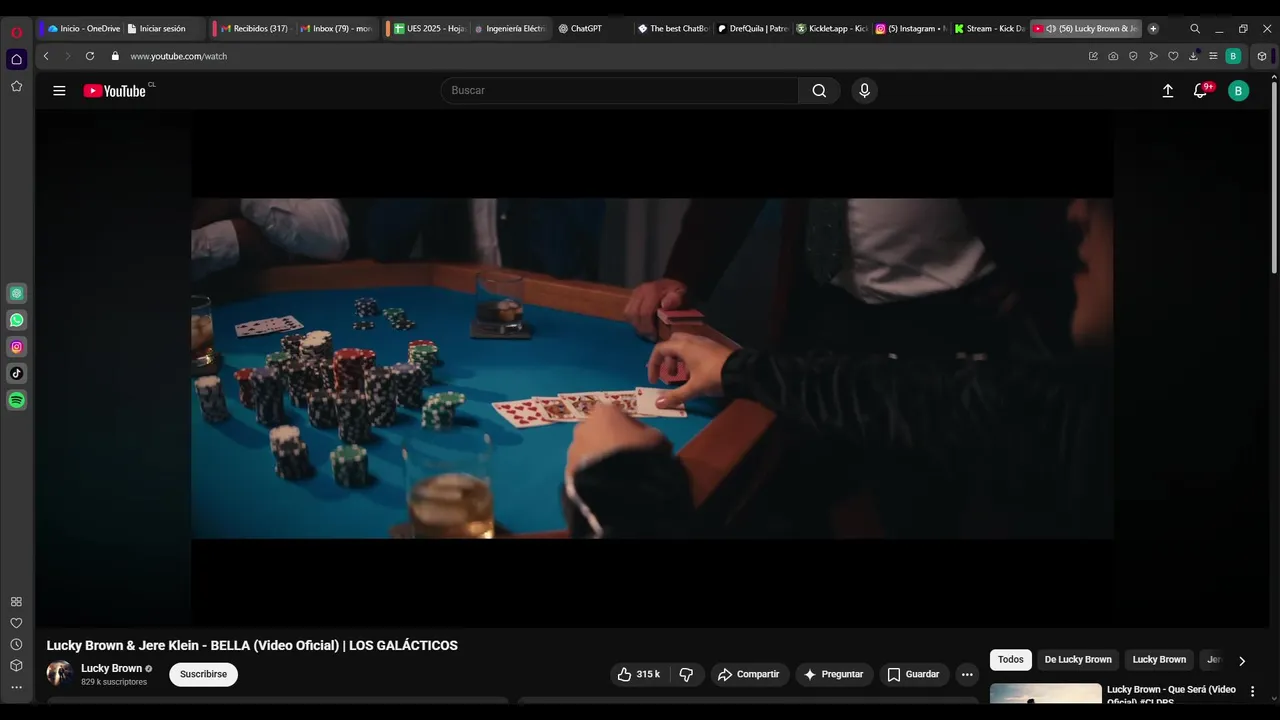This screenshot has width=1280, height=720.
Task: Switch to The best ChatBot tab
Action: pyautogui.click(x=673, y=29)
